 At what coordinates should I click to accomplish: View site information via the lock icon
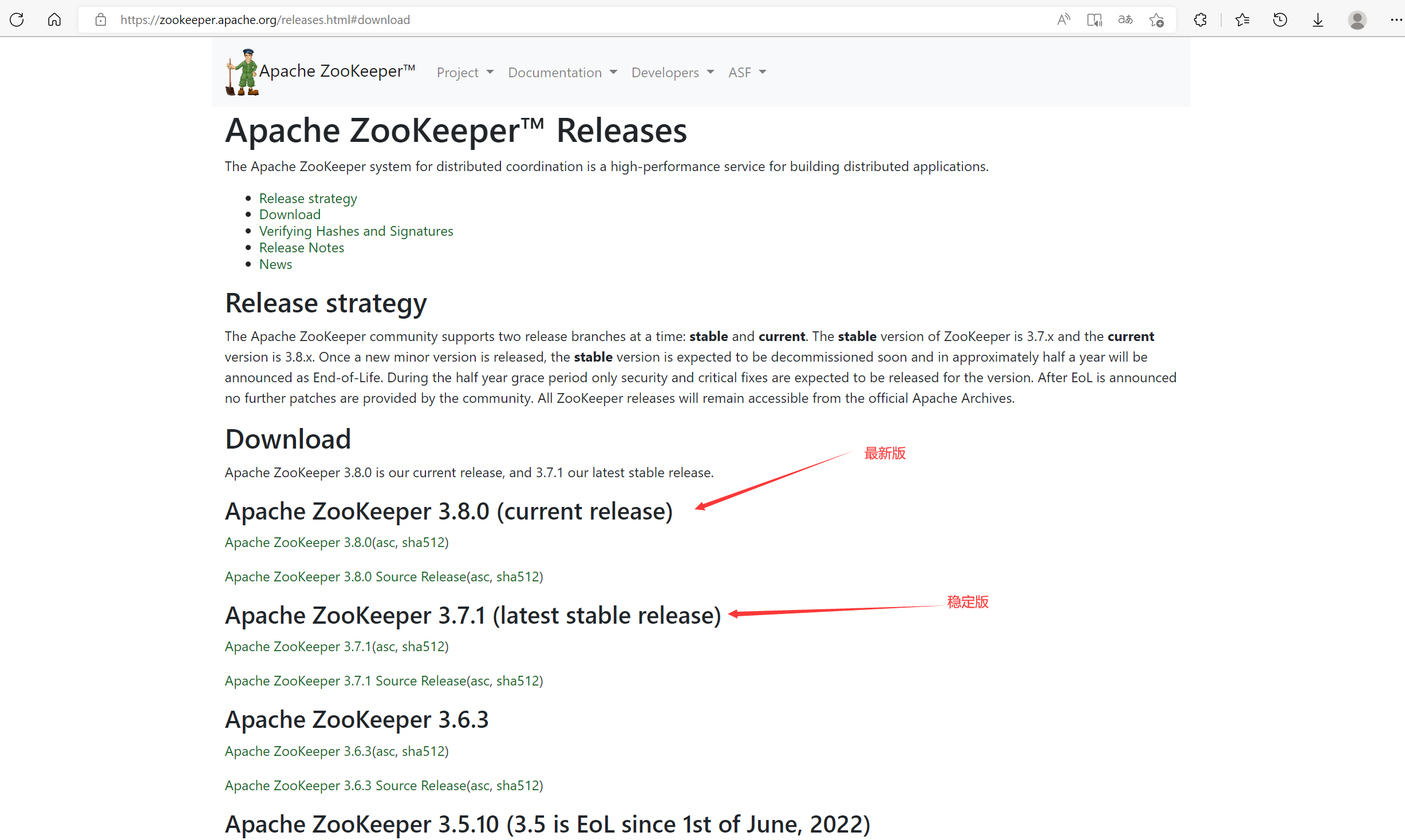pos(101,20)
